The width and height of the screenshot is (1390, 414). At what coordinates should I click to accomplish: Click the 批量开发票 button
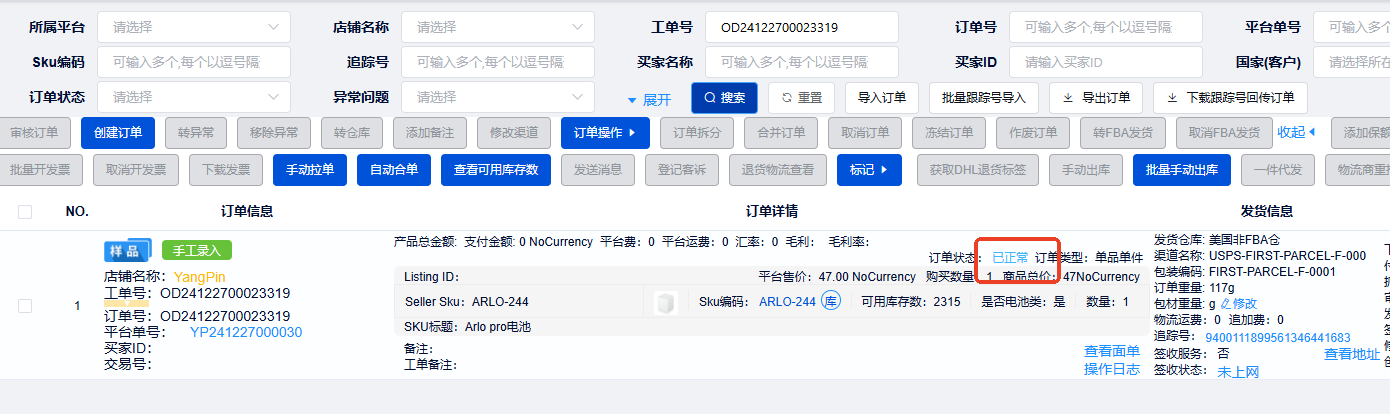pos(40,170)
